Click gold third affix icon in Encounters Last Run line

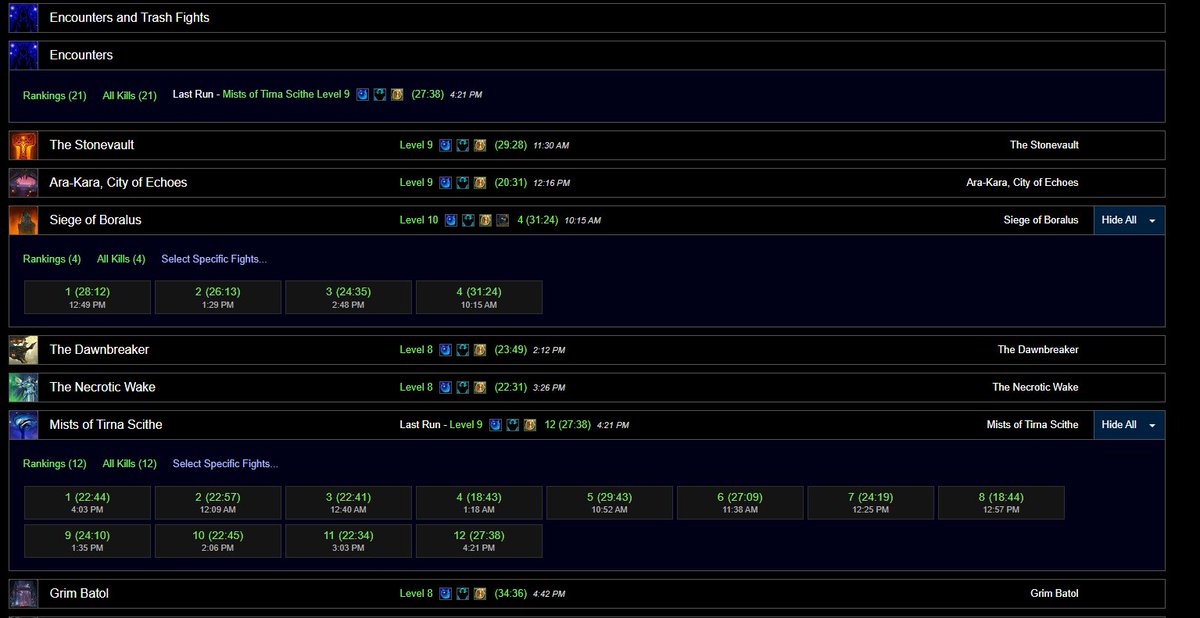[397, 94]
